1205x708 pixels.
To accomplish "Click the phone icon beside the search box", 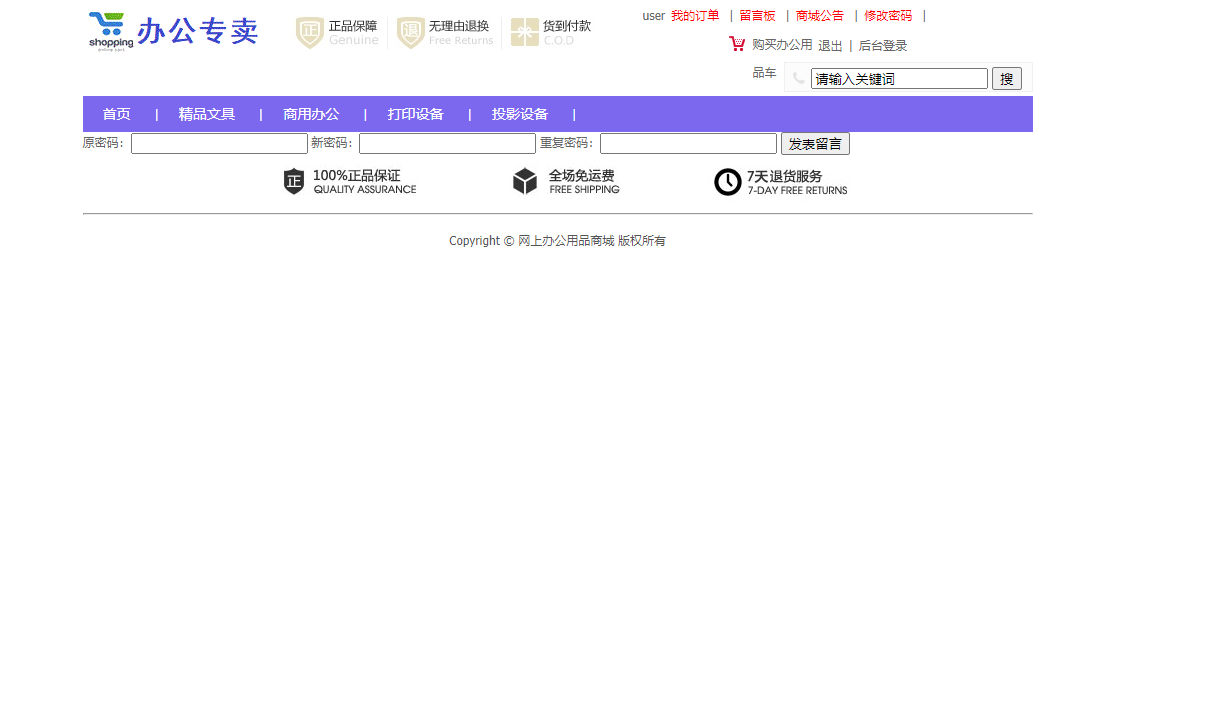I will (798, 78).
